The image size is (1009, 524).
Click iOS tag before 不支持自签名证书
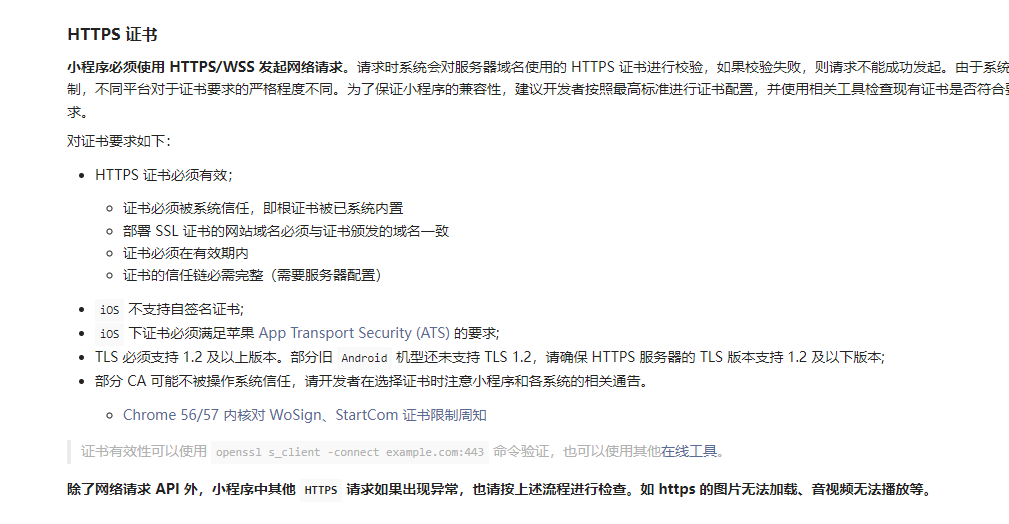(x=109, y=310)
